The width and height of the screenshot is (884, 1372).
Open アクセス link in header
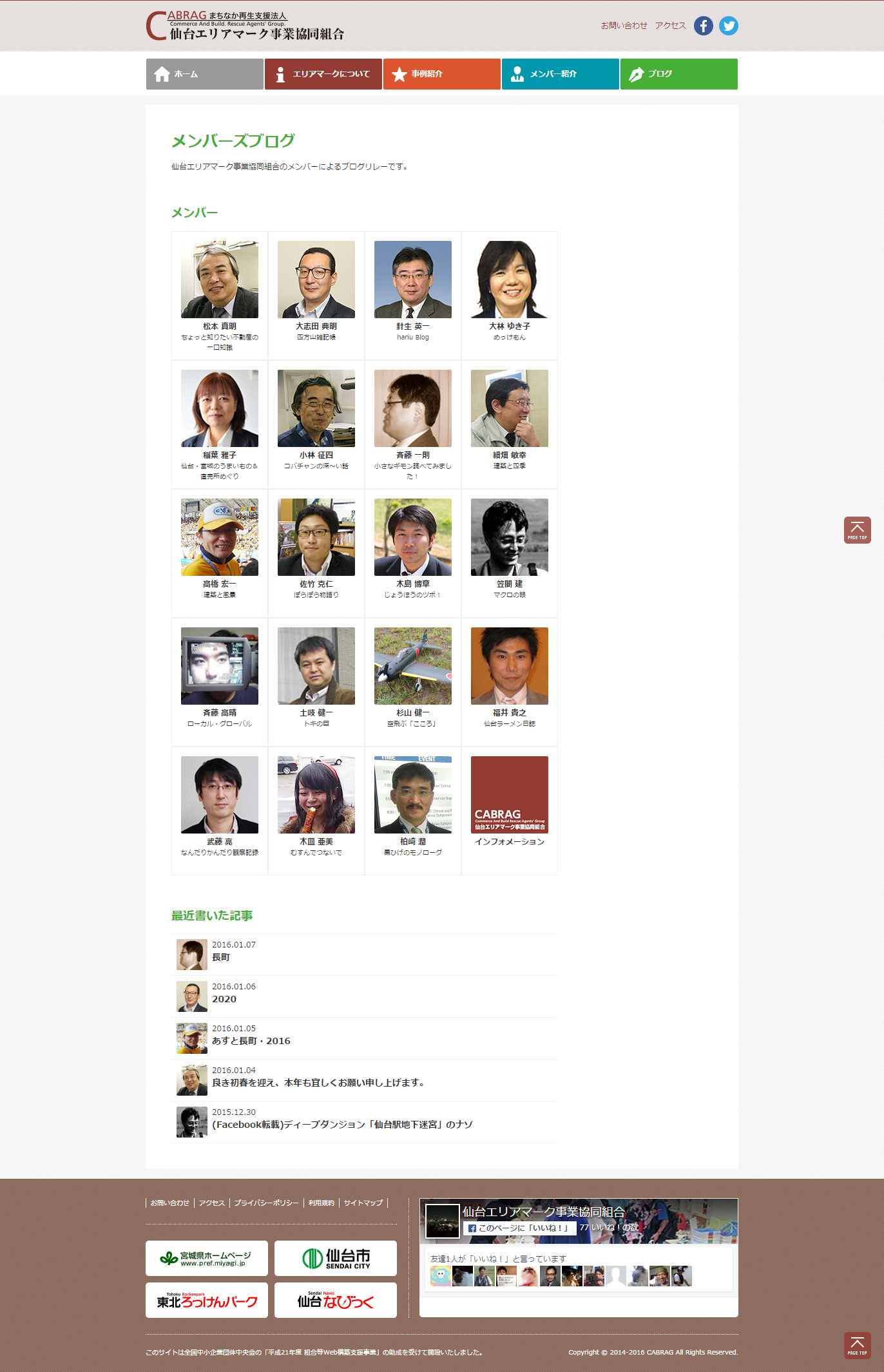(671, 26)
